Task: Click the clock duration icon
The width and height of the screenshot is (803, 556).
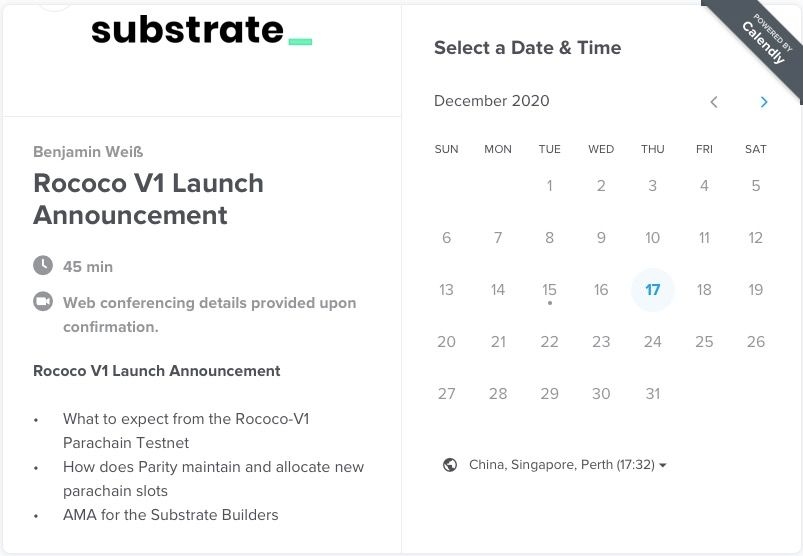Action: [43, 265]
